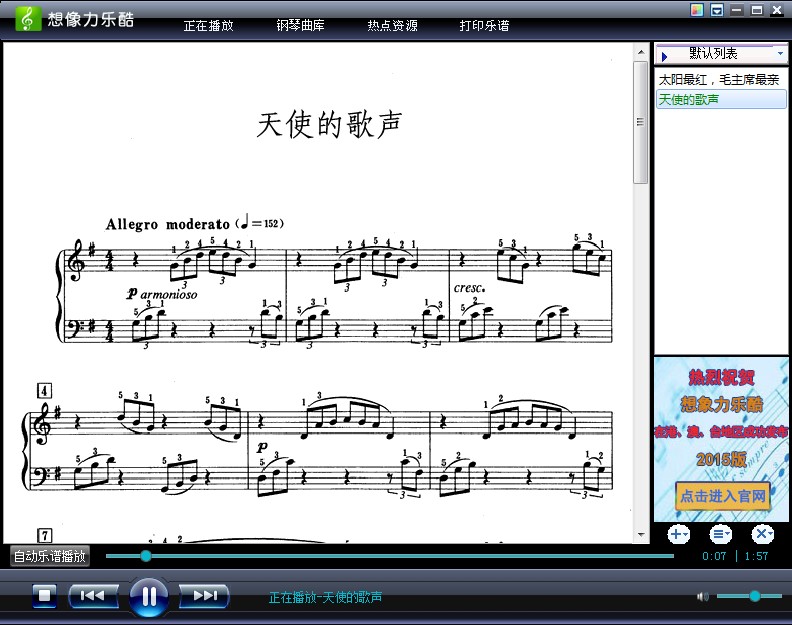Open the 热点资源 tab

pos(392,25)
